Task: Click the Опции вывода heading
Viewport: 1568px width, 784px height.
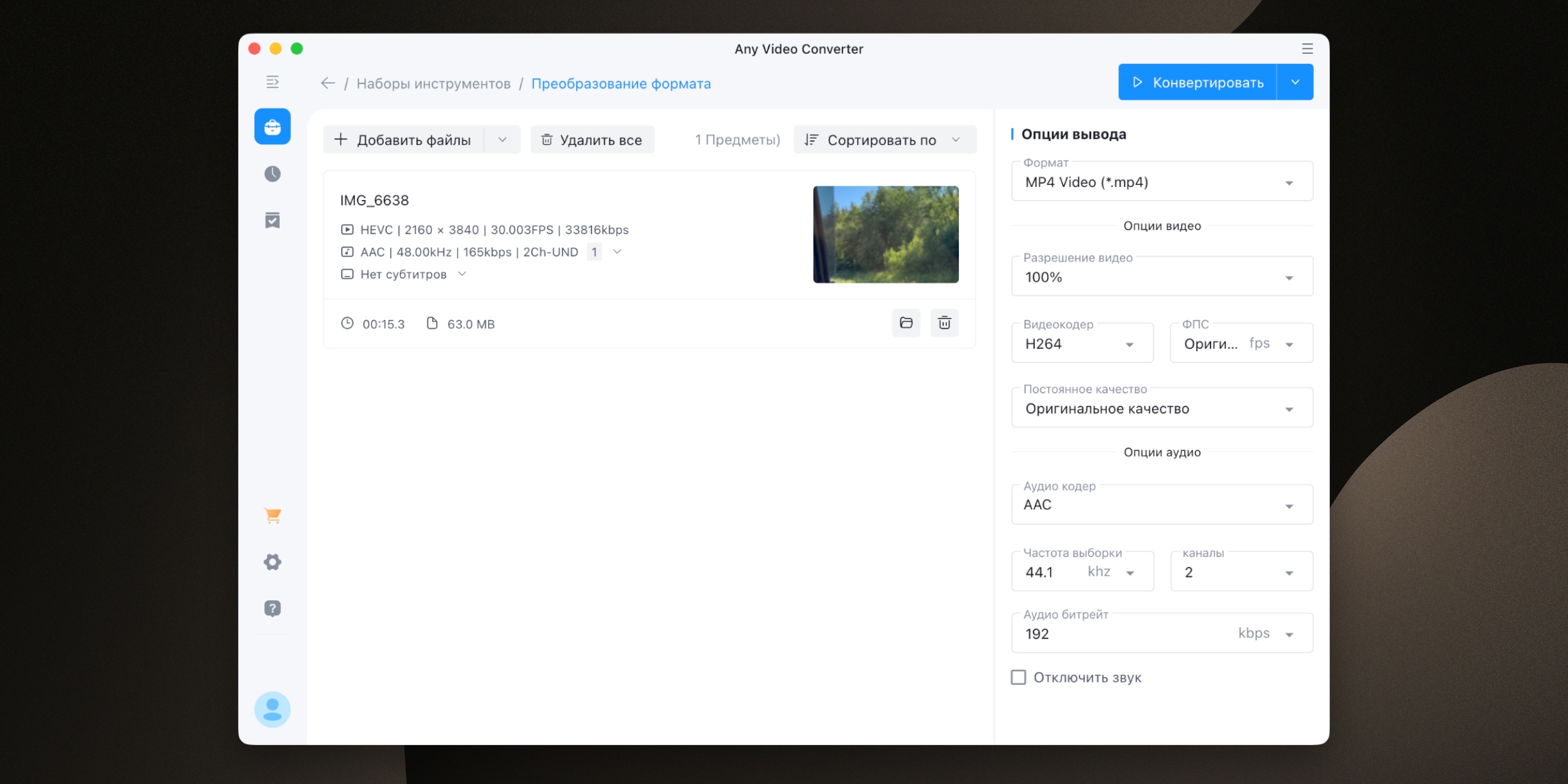Action: [1073, 134]
